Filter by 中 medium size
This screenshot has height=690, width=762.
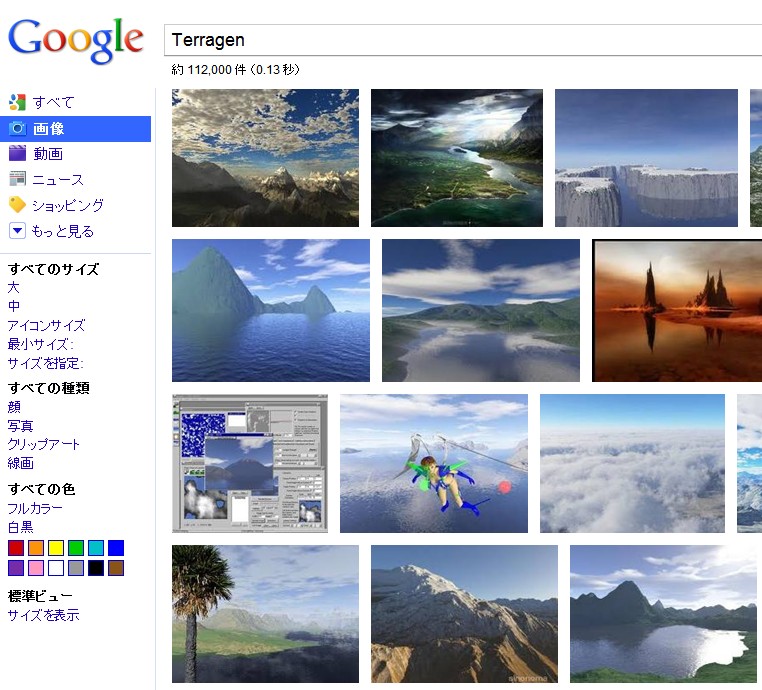(x=14, y=306)
